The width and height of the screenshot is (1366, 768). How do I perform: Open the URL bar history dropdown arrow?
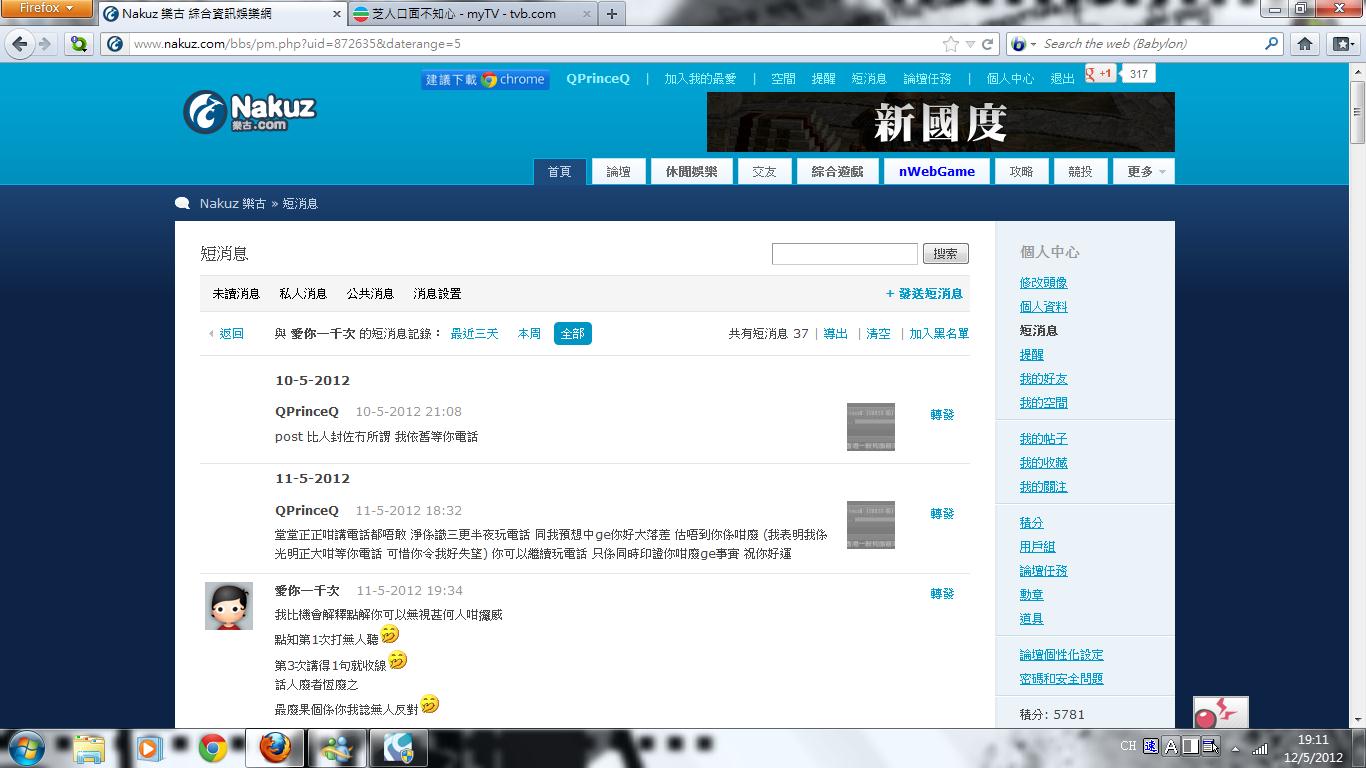tap(970, 44)
